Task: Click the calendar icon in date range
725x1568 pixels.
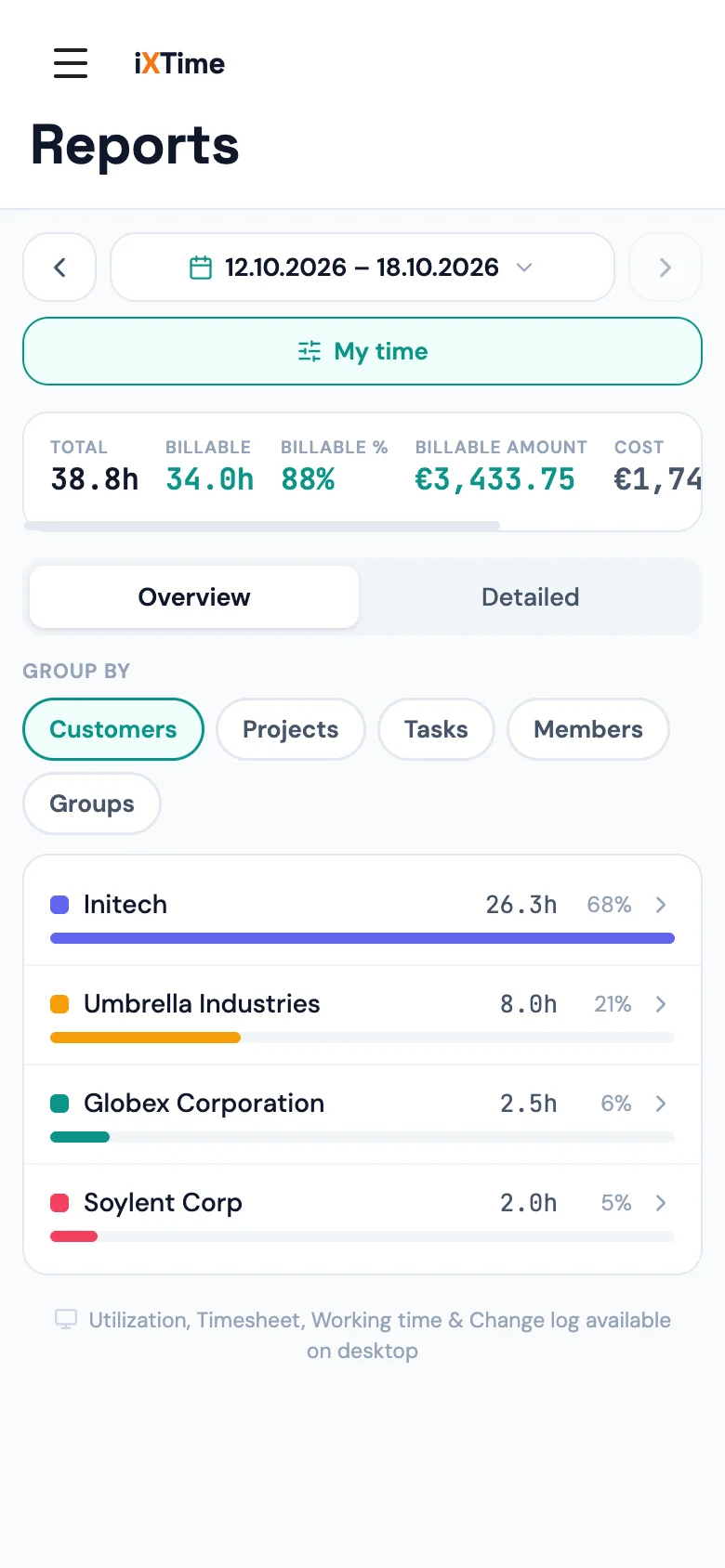Action: tap(201, 268)
